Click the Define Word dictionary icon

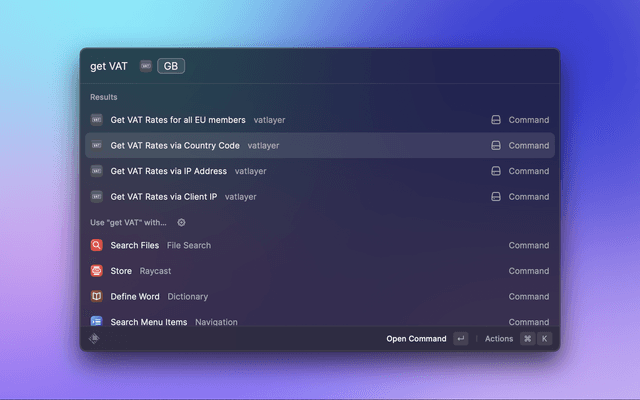pyautogui.click(x=97, y=297)
